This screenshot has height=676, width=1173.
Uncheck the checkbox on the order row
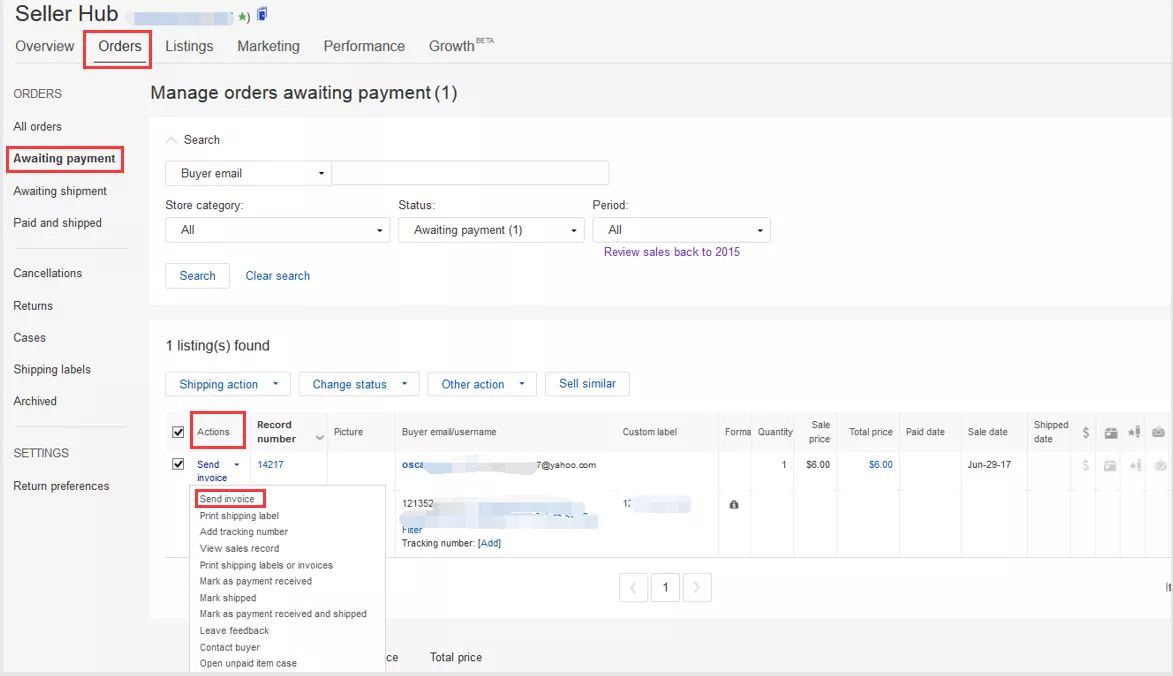178,464
